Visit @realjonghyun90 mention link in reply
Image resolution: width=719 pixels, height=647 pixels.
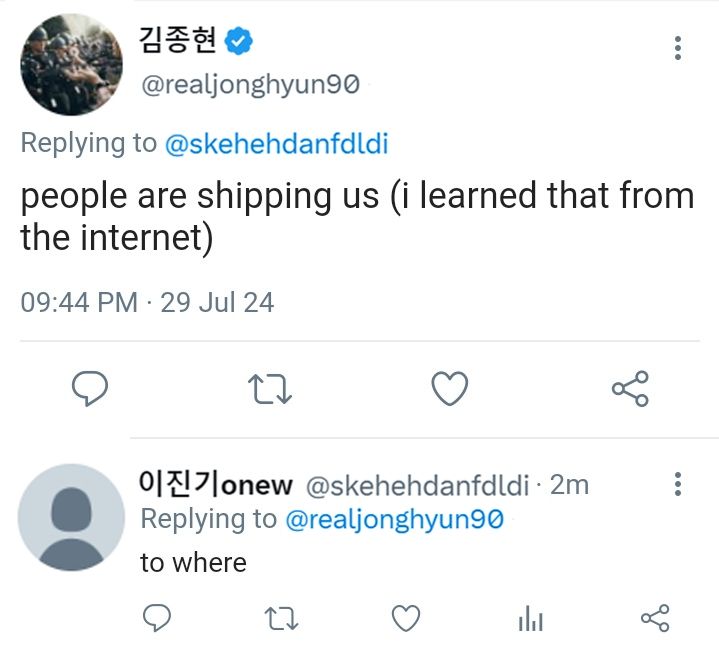(394, 520)
